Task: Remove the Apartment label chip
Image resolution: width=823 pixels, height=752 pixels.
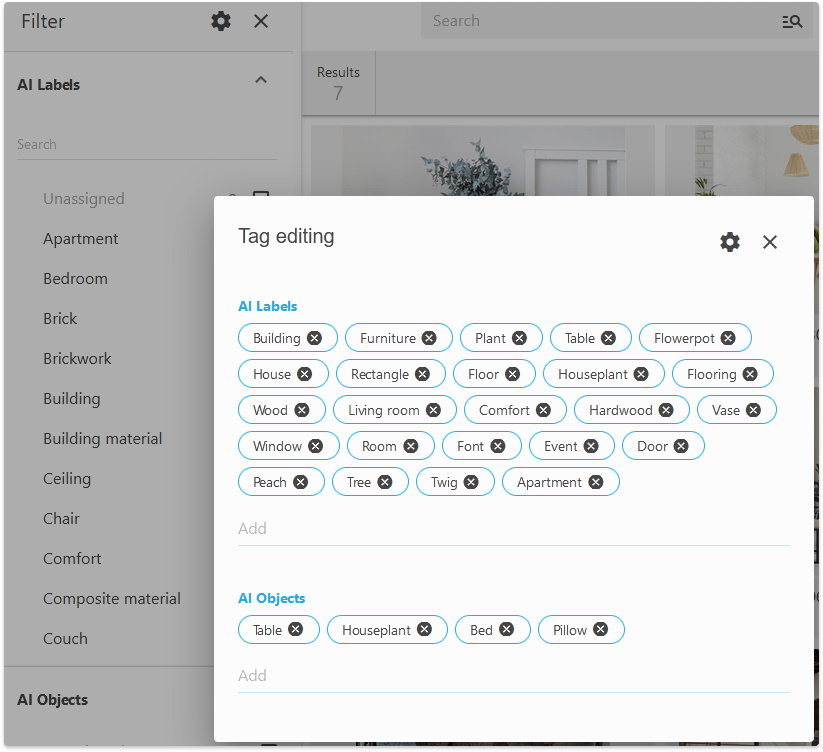Action: (595, 482)
